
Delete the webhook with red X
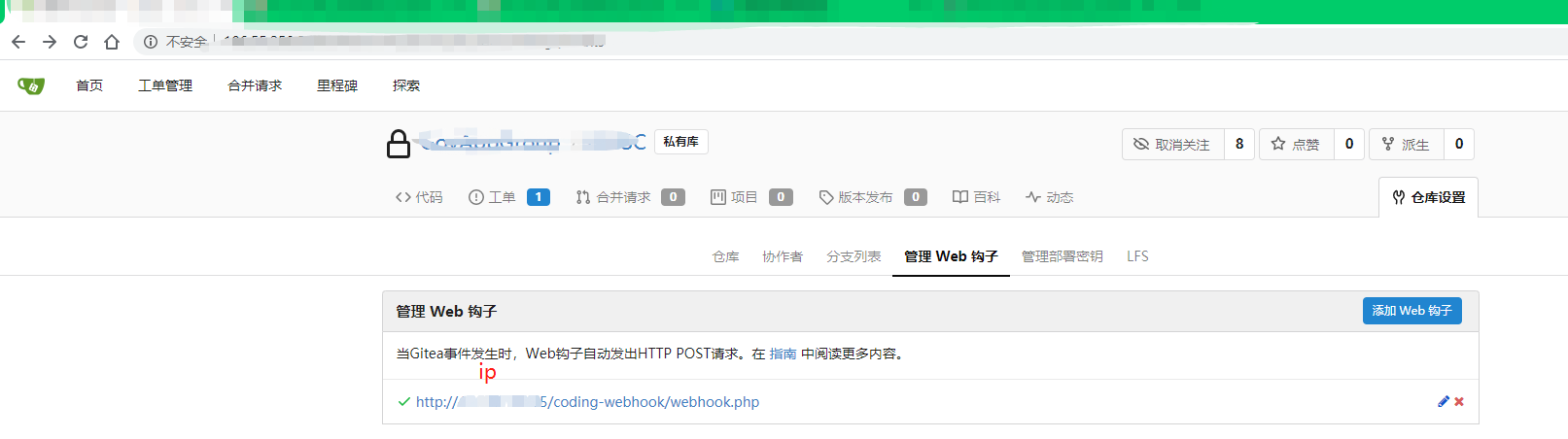pos(1459,402)
